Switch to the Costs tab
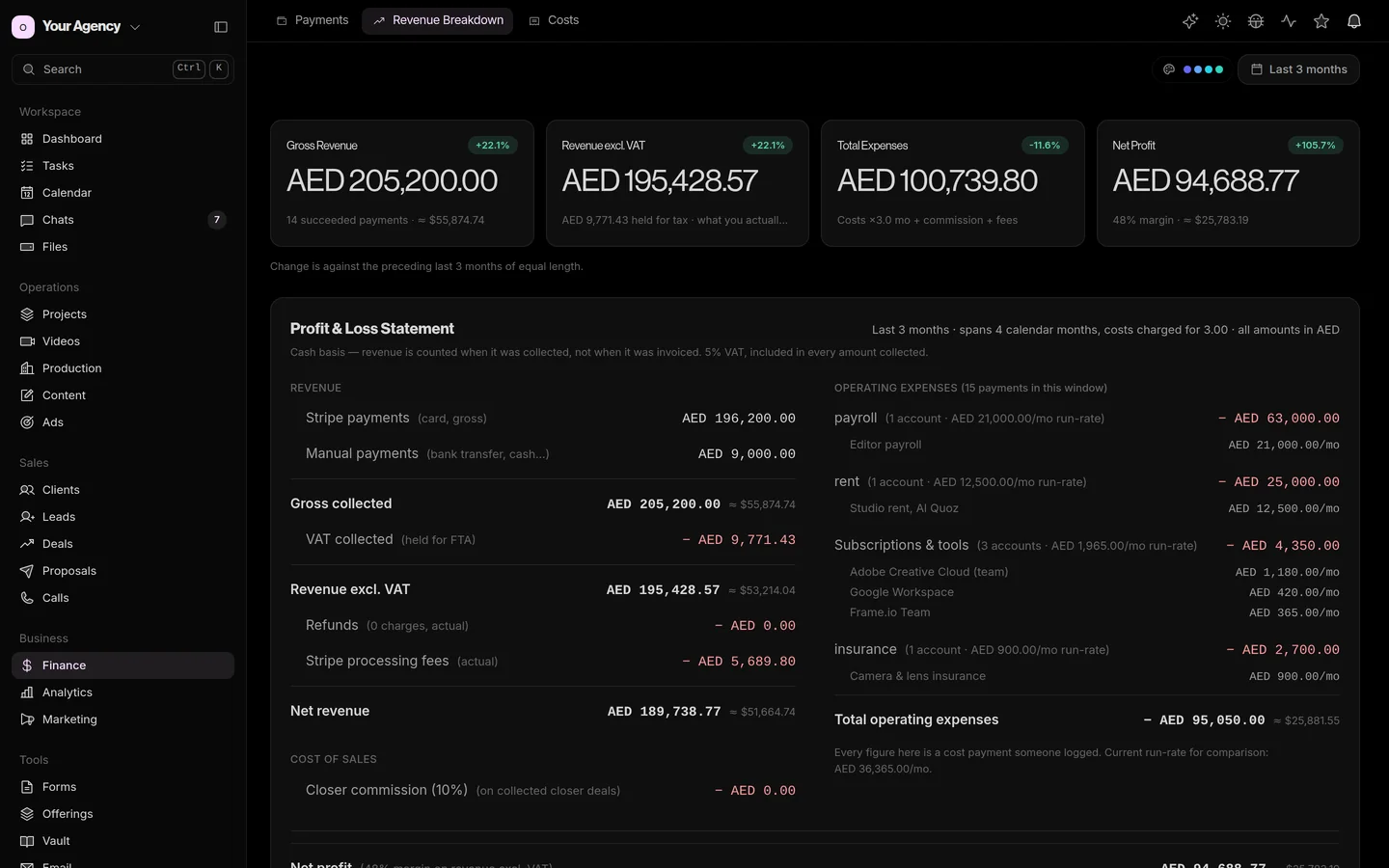This screenshot has height=868, width=1389. [x=554, y=20]
